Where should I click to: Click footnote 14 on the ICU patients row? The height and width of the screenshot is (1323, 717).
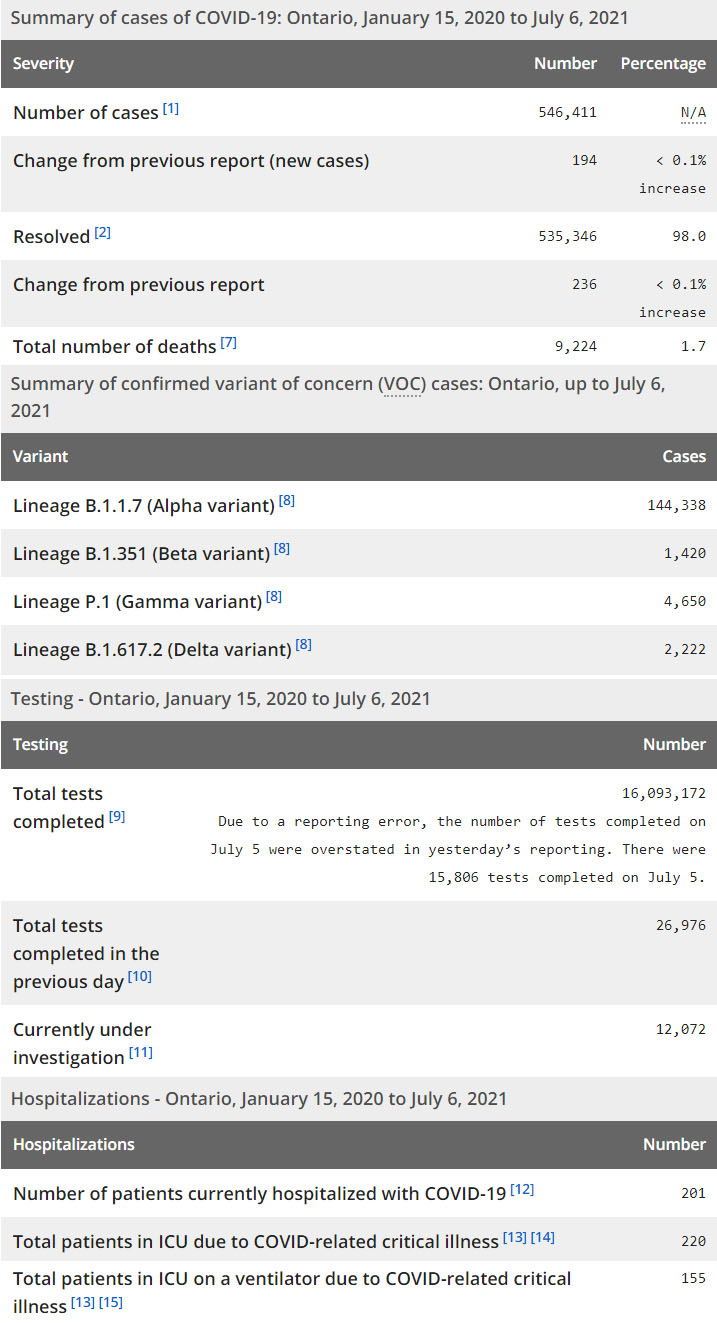click(x=543, y=1237)
